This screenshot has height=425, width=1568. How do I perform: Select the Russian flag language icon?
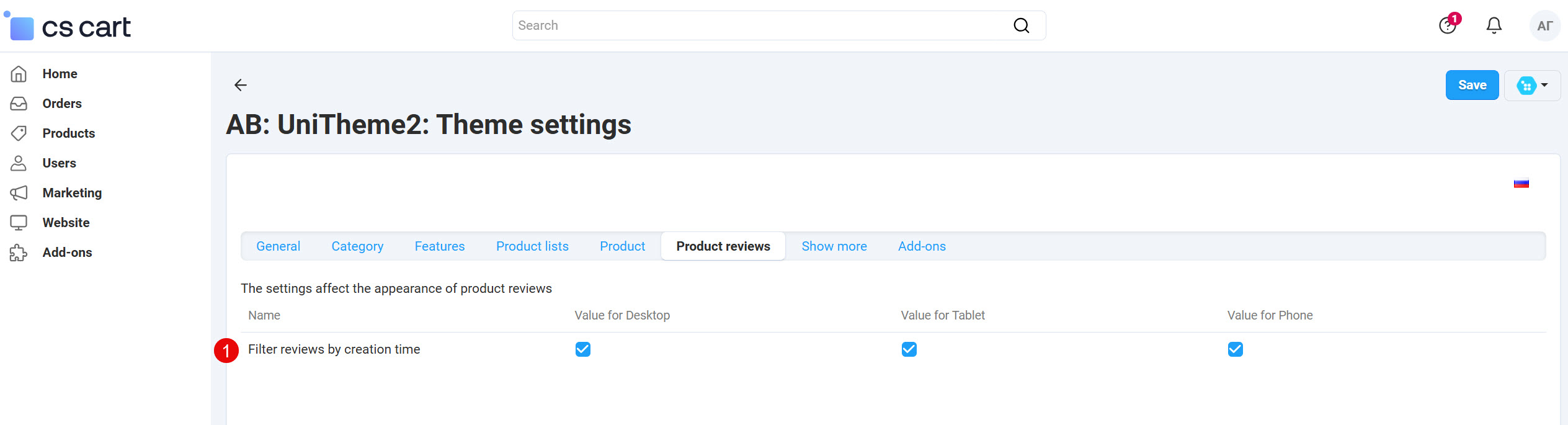tap(1521, 184)
